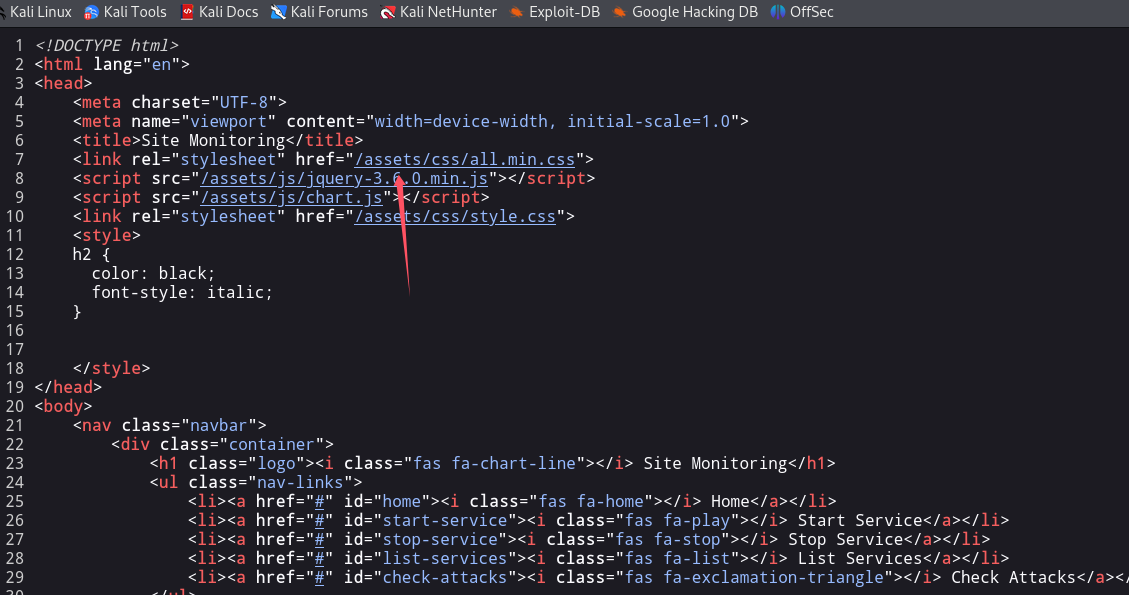Click the # href link on the home line
The height and width of the screenshot is (595, 1129).
(x=320, y=501)
